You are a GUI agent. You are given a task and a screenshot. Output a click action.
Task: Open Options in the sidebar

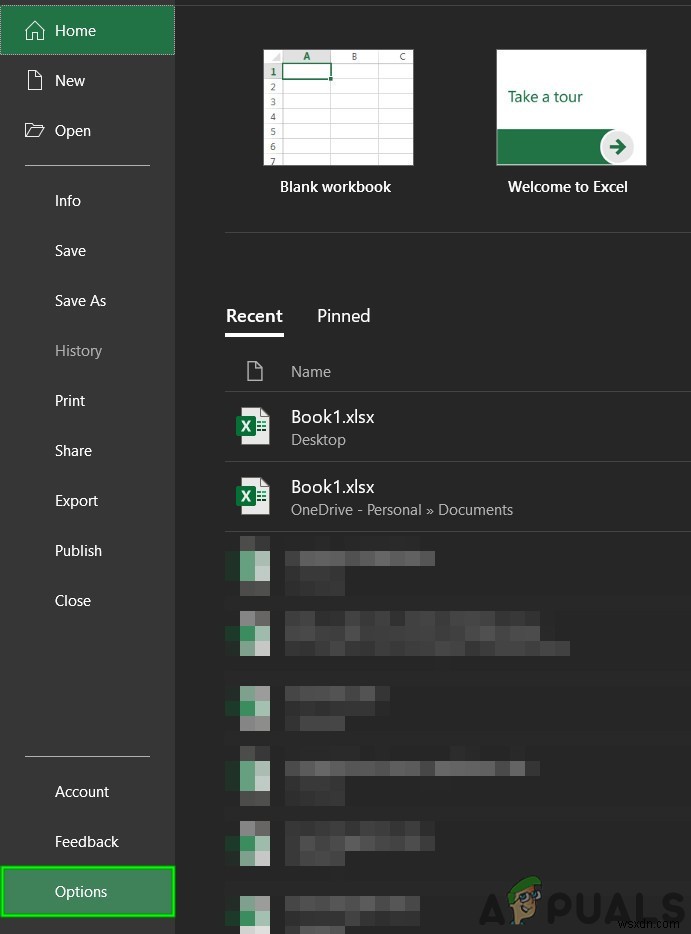(x=81, y=892)
